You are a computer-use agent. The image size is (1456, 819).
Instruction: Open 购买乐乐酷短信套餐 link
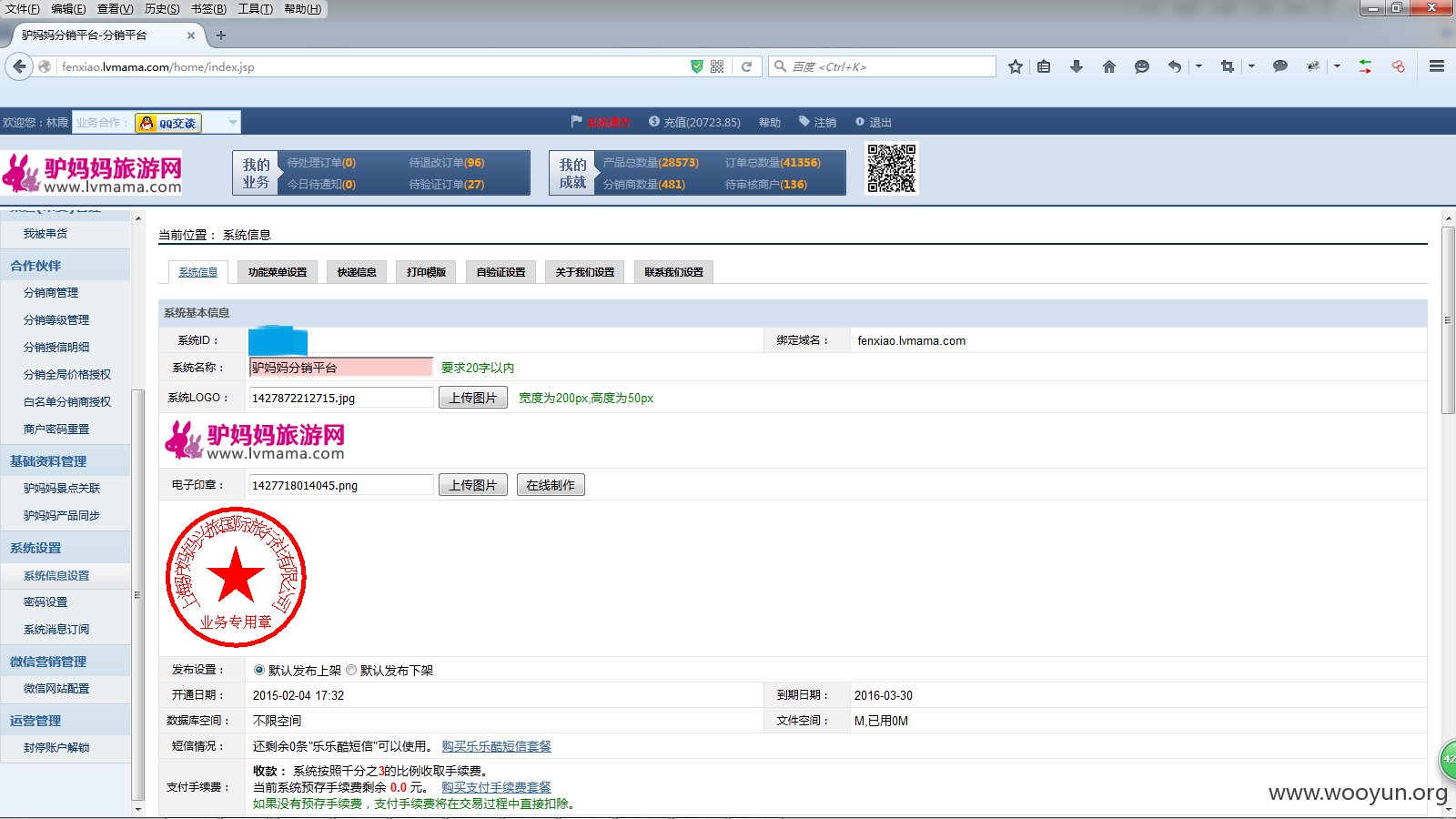497,746
